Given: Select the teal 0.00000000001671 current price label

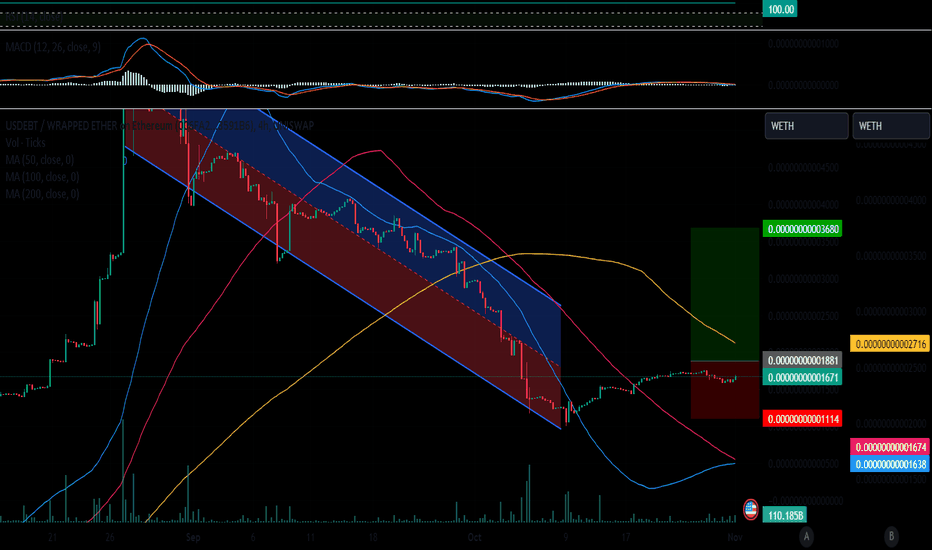Looking at the screenshot, I should 802,377.
